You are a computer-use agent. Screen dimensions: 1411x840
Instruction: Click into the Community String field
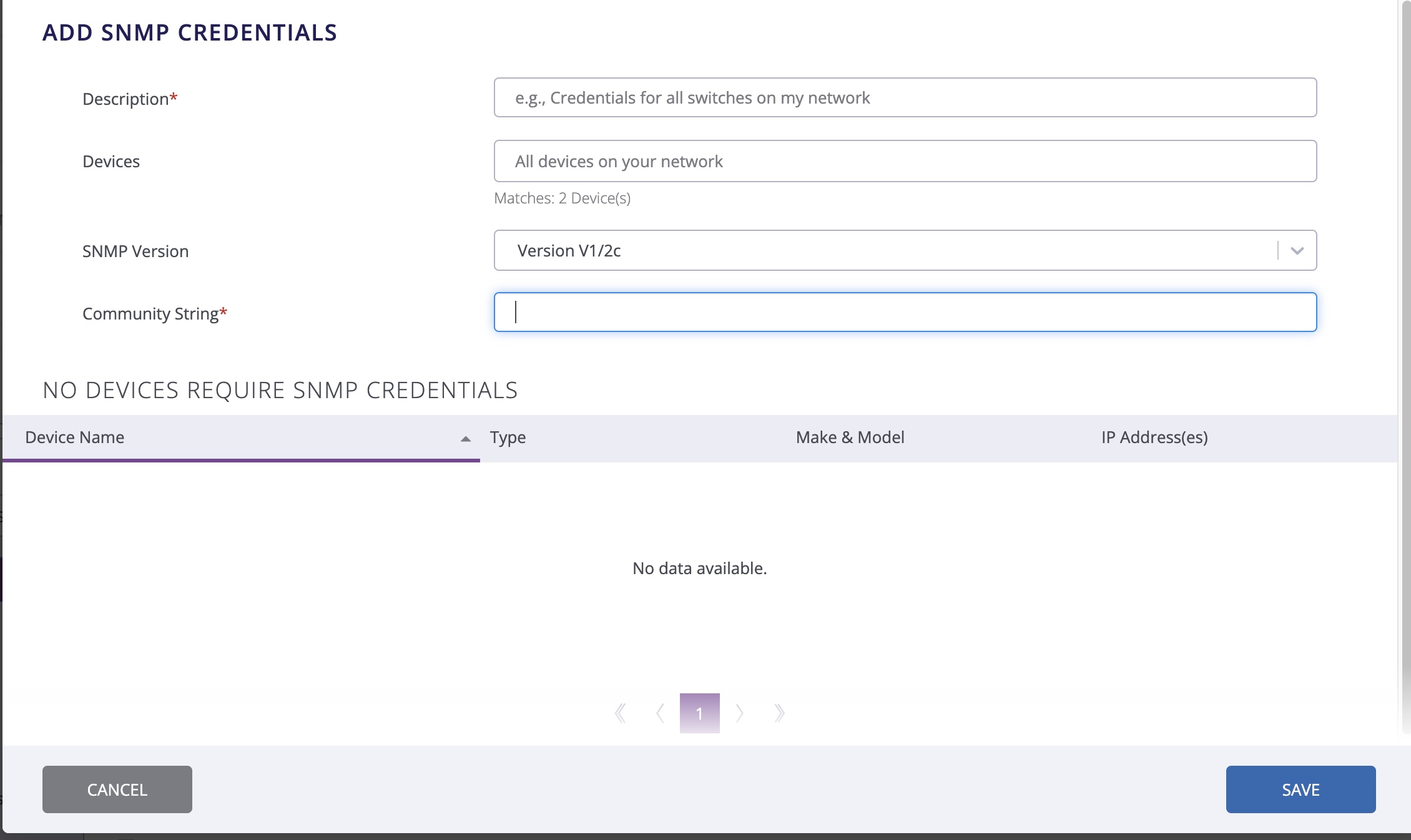tap(905, 313)
